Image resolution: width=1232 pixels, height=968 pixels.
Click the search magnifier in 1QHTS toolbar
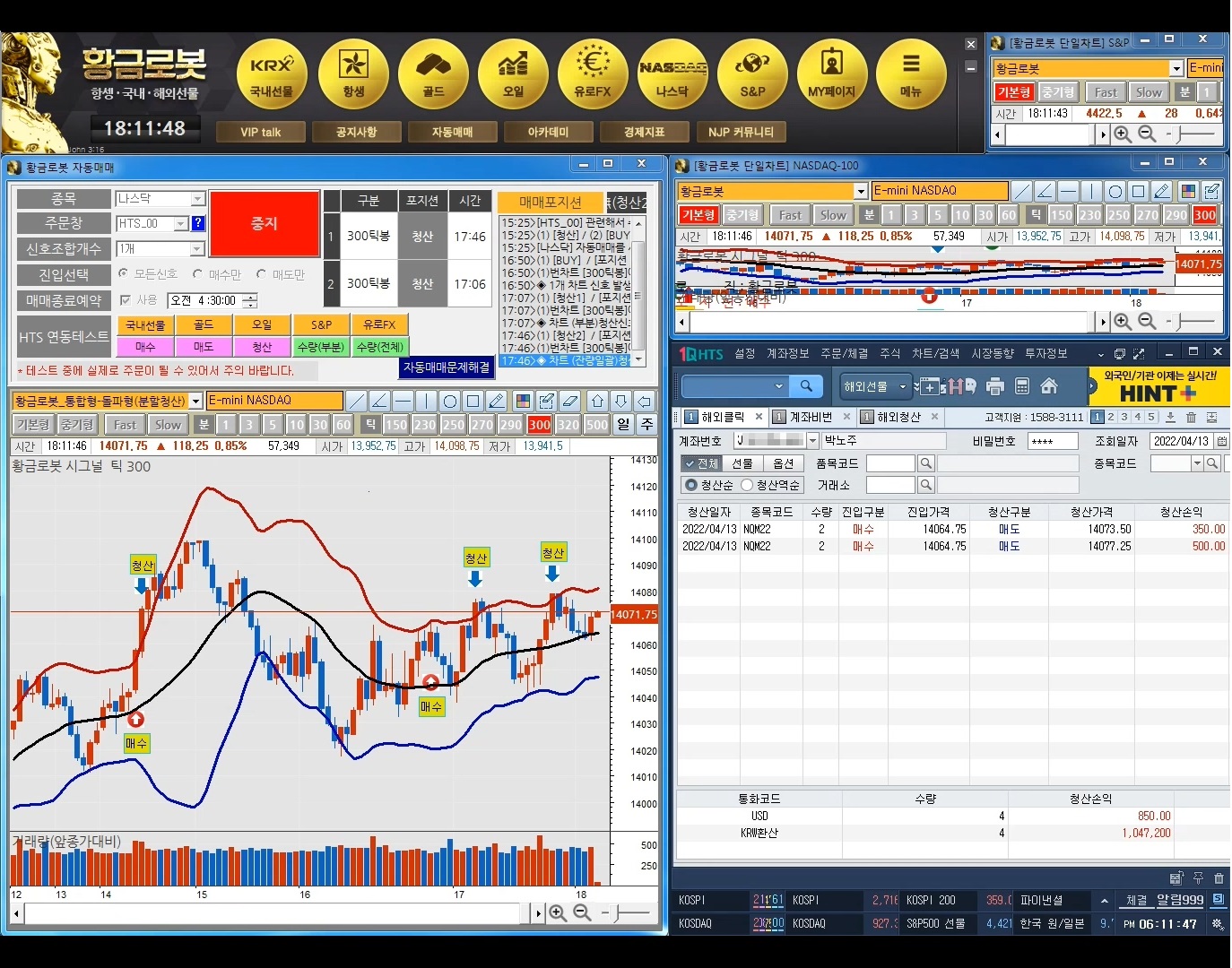(x=806, y=386)
